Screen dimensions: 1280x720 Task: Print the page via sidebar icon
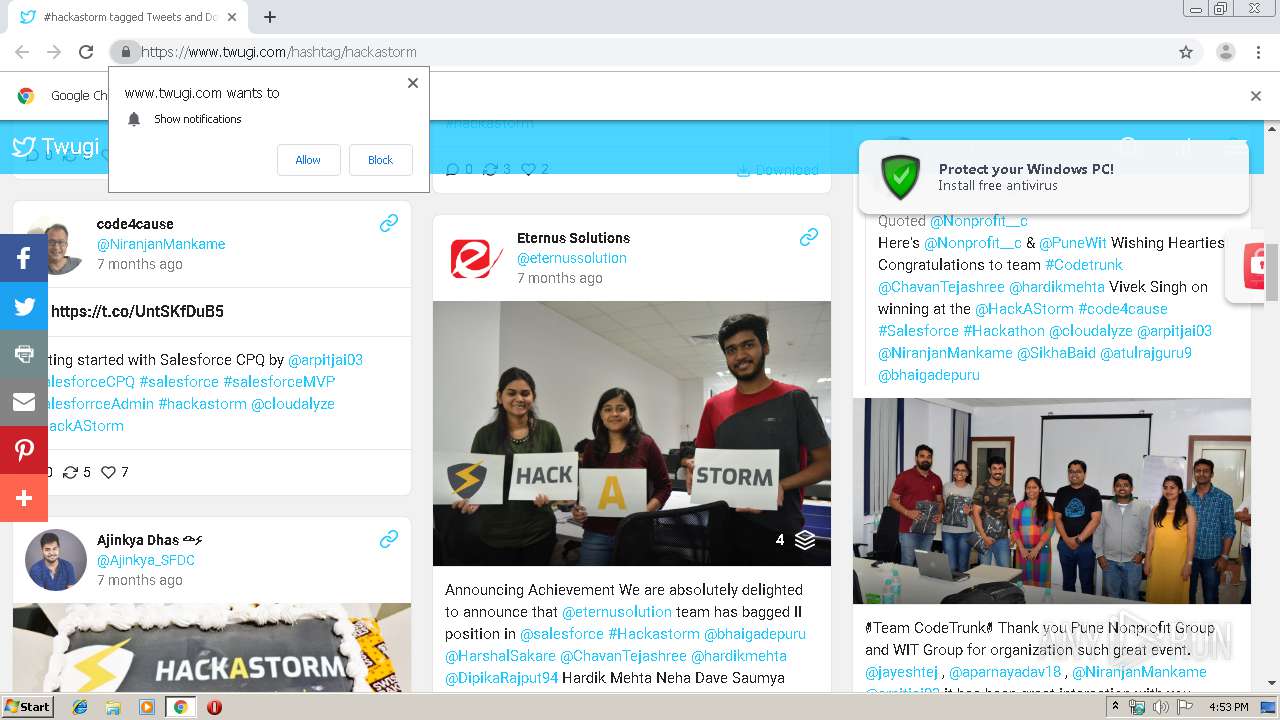click(24, 354)
